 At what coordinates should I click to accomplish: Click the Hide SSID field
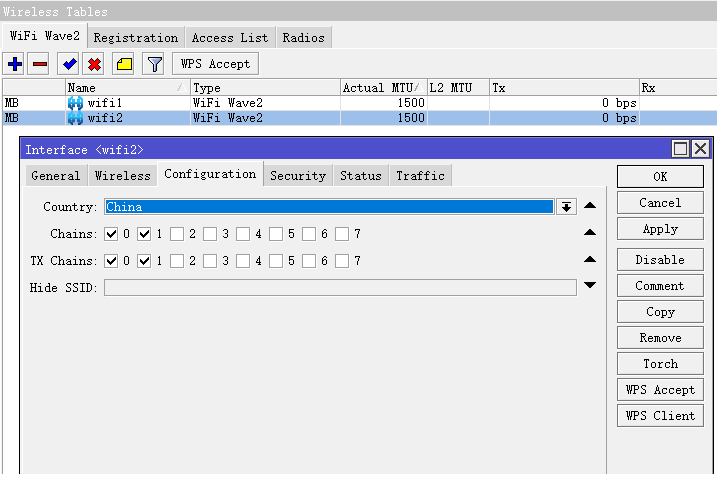coord(340,288)
